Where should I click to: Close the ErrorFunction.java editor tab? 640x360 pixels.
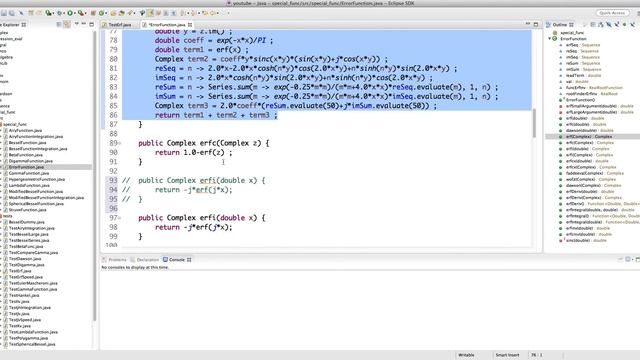coord(190,25)
